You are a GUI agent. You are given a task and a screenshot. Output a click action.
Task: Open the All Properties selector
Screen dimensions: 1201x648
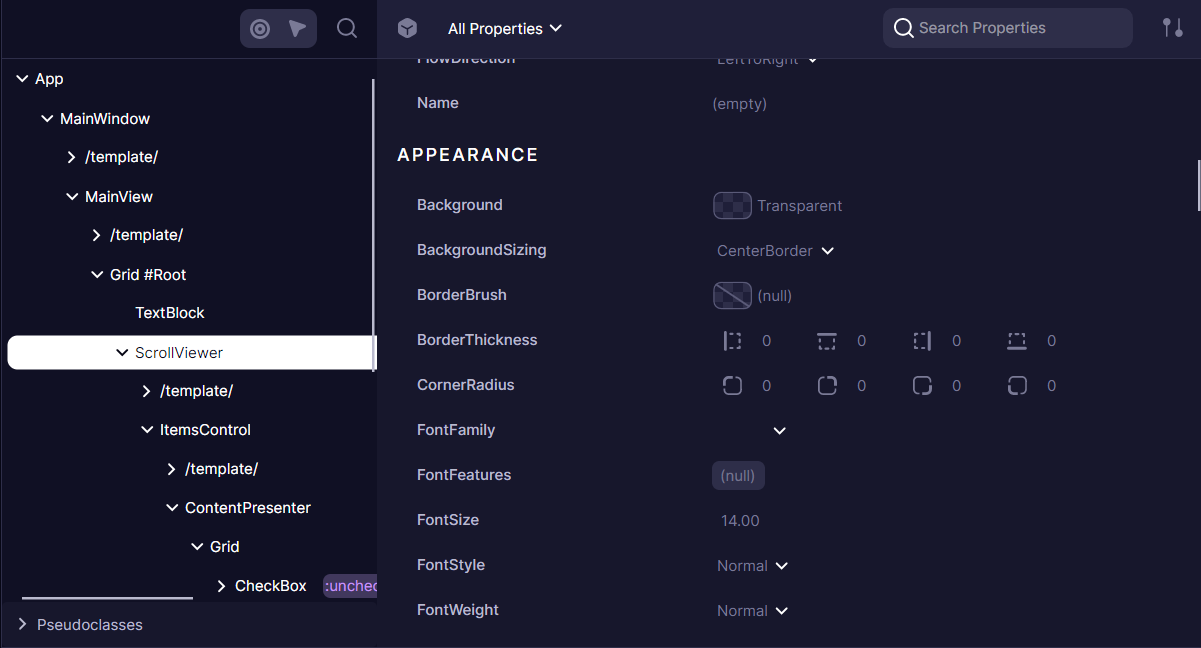(505, 28)
